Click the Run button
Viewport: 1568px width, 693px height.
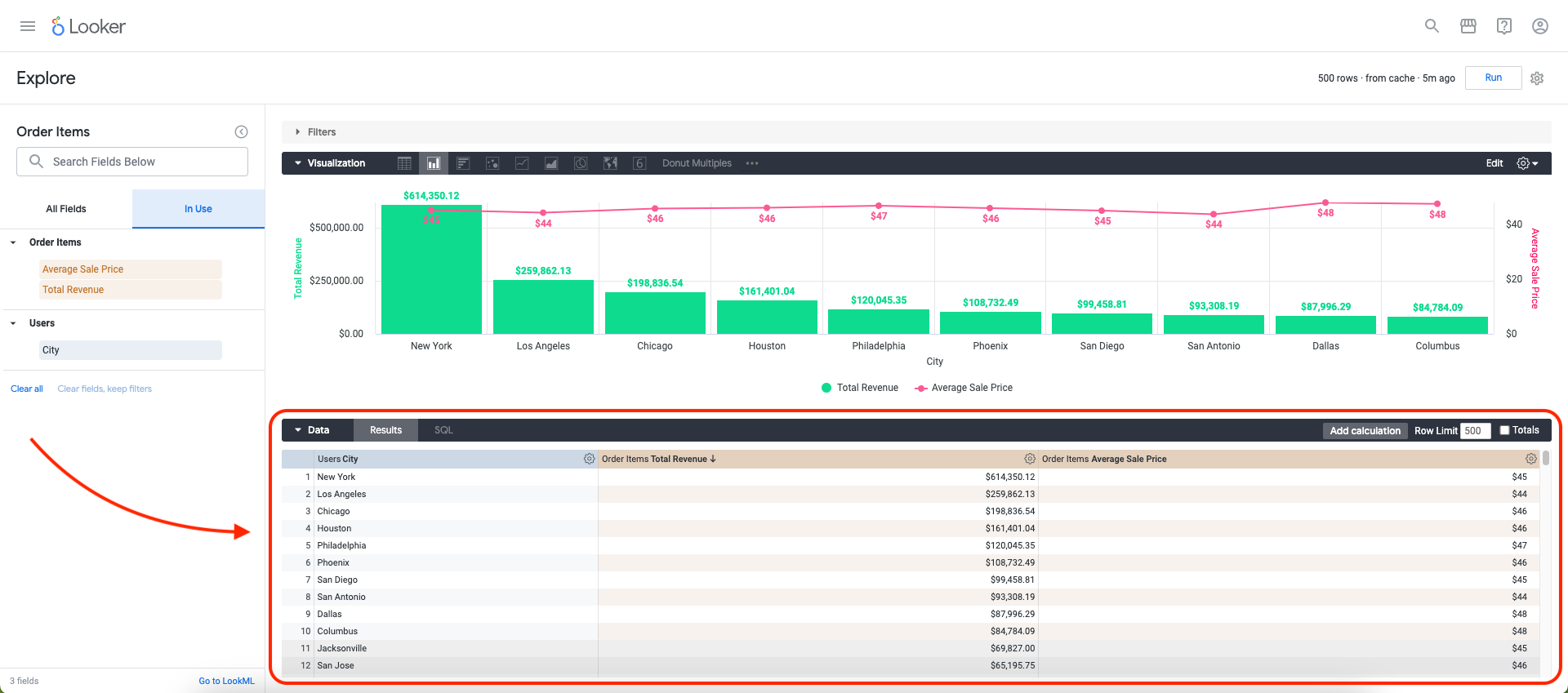(x=1494, y=78)
